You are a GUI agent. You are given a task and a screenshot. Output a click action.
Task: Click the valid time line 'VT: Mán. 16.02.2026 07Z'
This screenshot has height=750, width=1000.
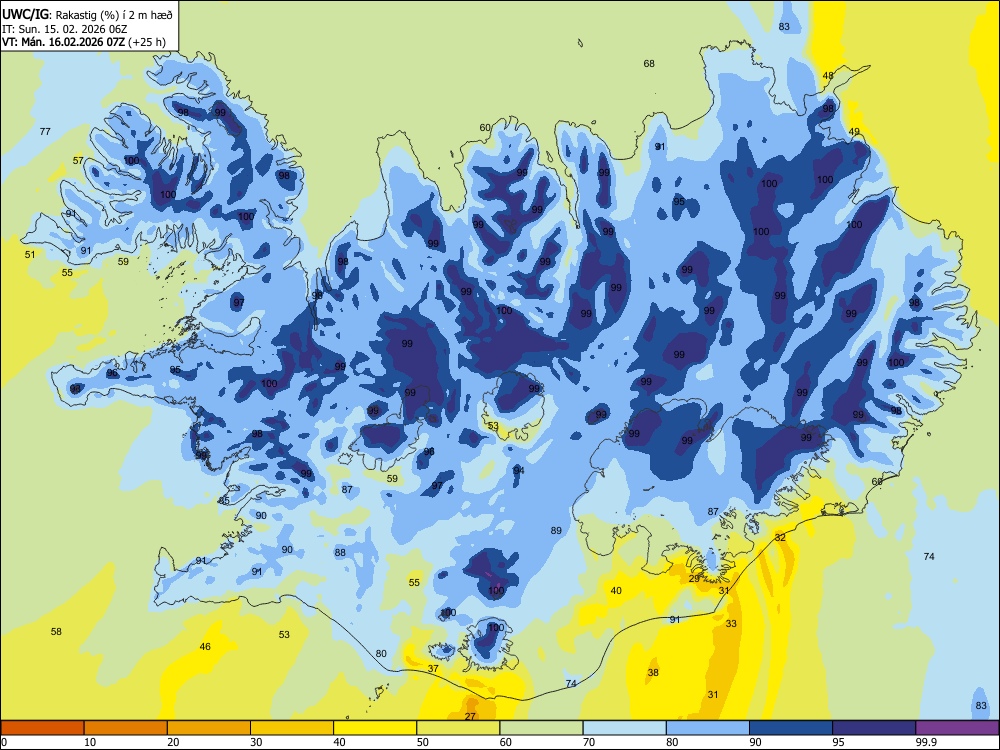point(65,42)
